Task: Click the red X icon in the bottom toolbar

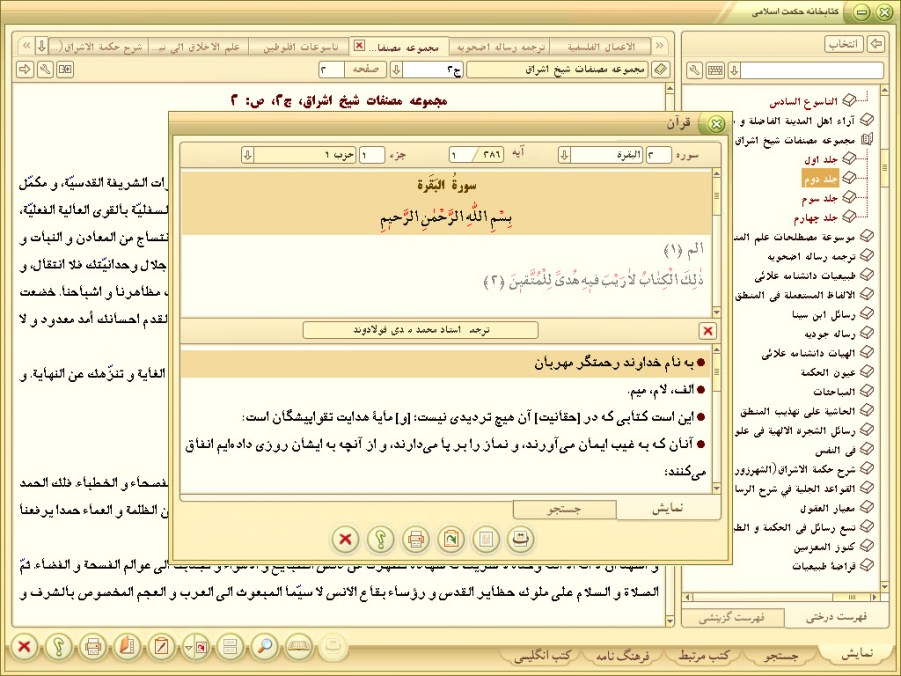Action: point(24,647)
